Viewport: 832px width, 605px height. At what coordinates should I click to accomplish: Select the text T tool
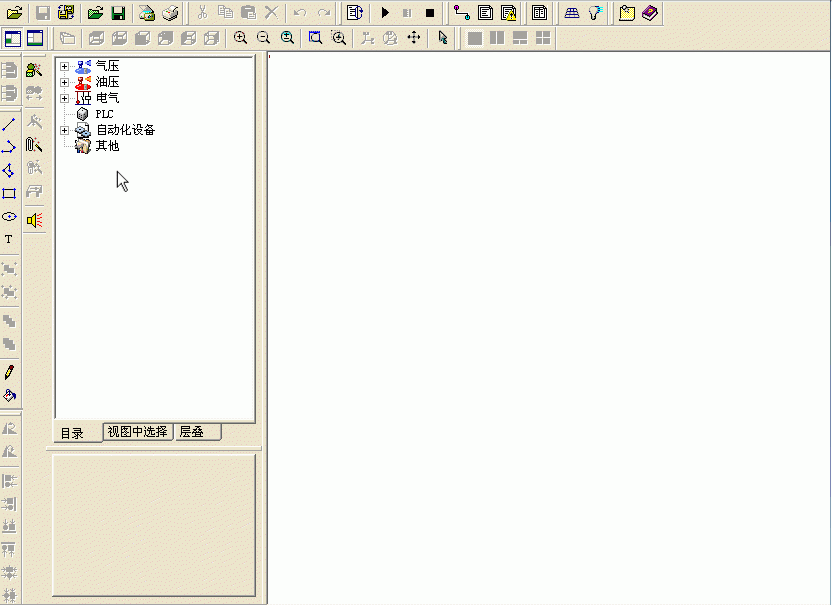[x=9, y=240]
